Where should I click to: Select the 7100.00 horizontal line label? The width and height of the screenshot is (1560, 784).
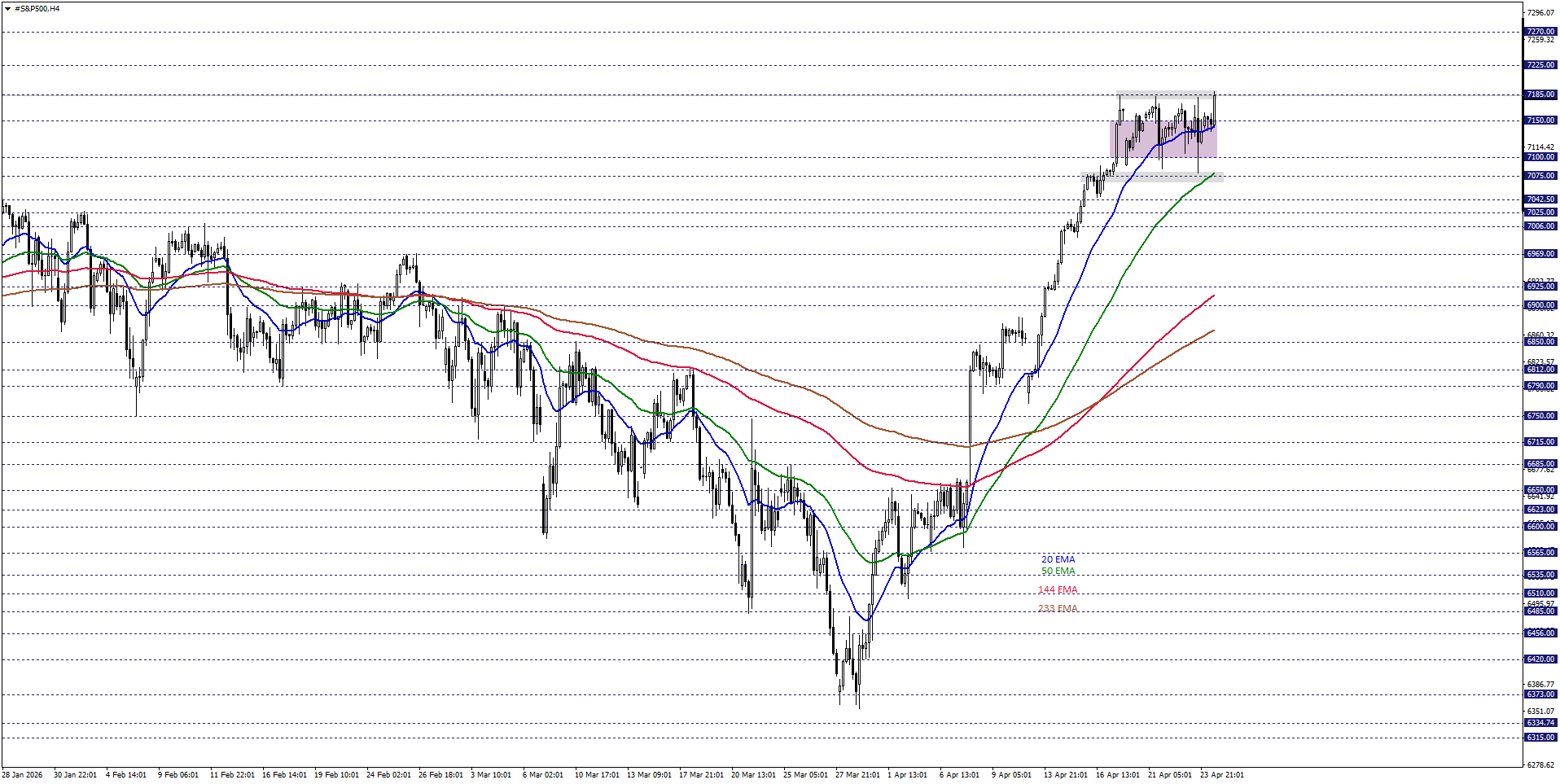coord(1541,156)
